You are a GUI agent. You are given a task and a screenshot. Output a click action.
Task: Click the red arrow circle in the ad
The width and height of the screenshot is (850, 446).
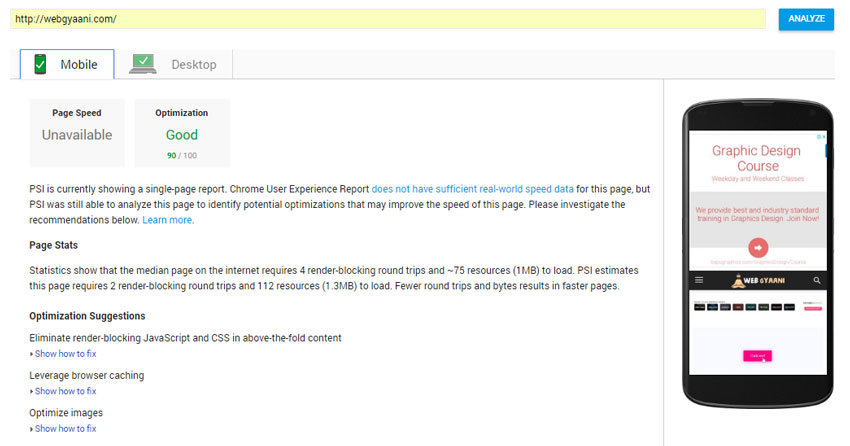757,248
